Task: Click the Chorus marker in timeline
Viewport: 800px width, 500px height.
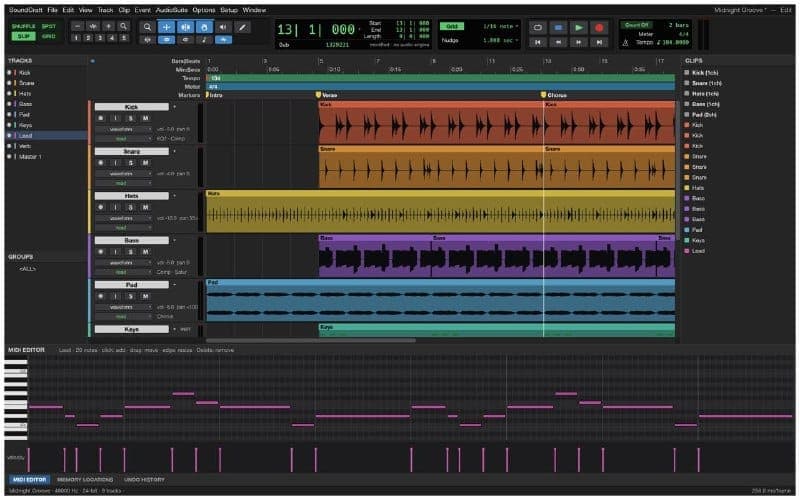Action: pos(554,95)
